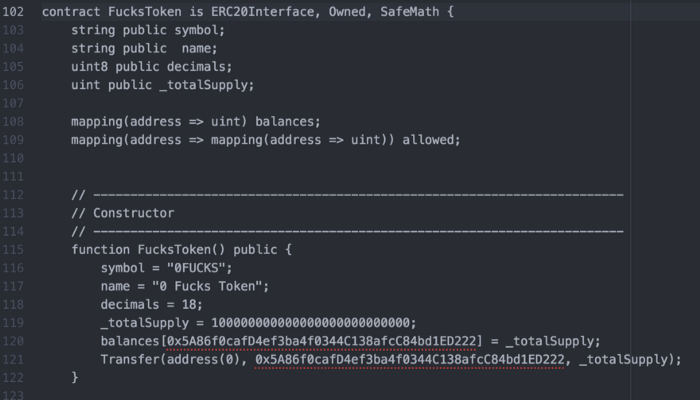Click the large total supply number literal
The width and height of the screenshot is (700, 400).
(x=314, y=321)
